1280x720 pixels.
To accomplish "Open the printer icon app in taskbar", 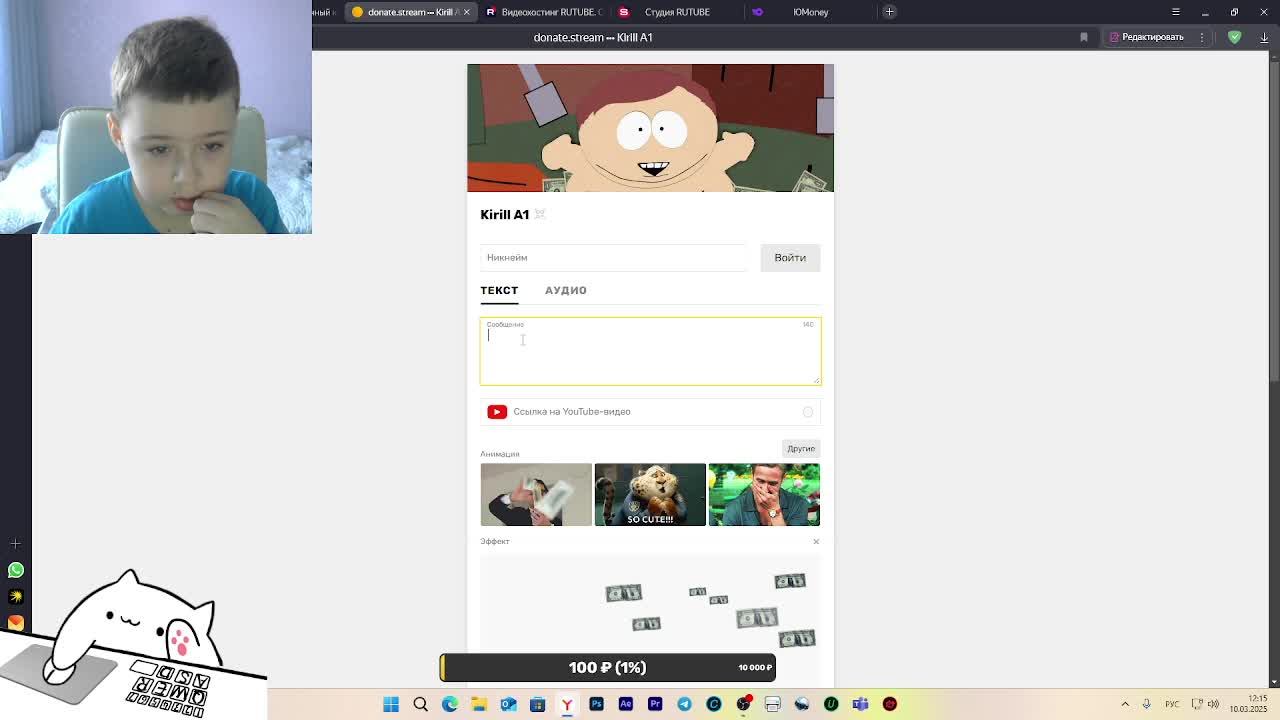I will [x=772, y=704].
